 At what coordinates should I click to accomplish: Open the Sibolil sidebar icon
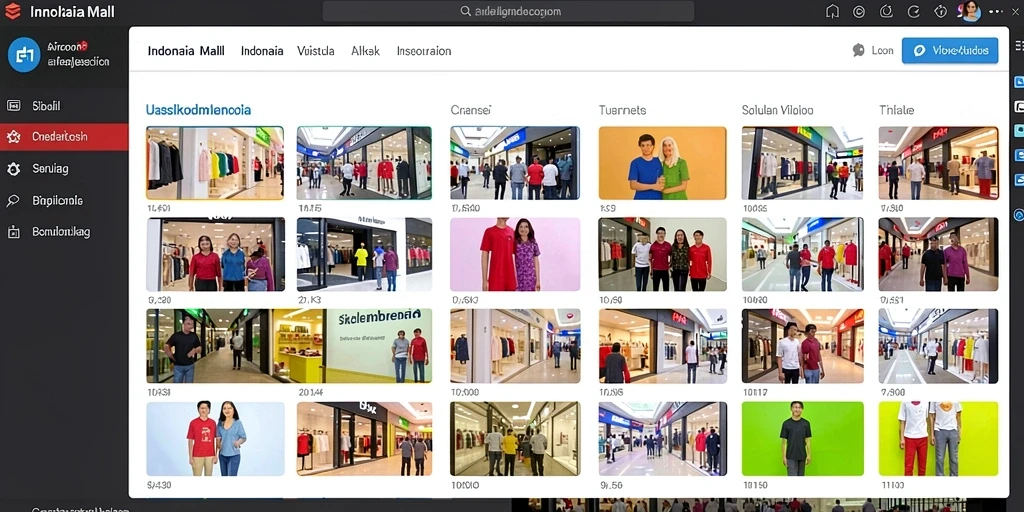pyautogui.click(x=13, y=106)
